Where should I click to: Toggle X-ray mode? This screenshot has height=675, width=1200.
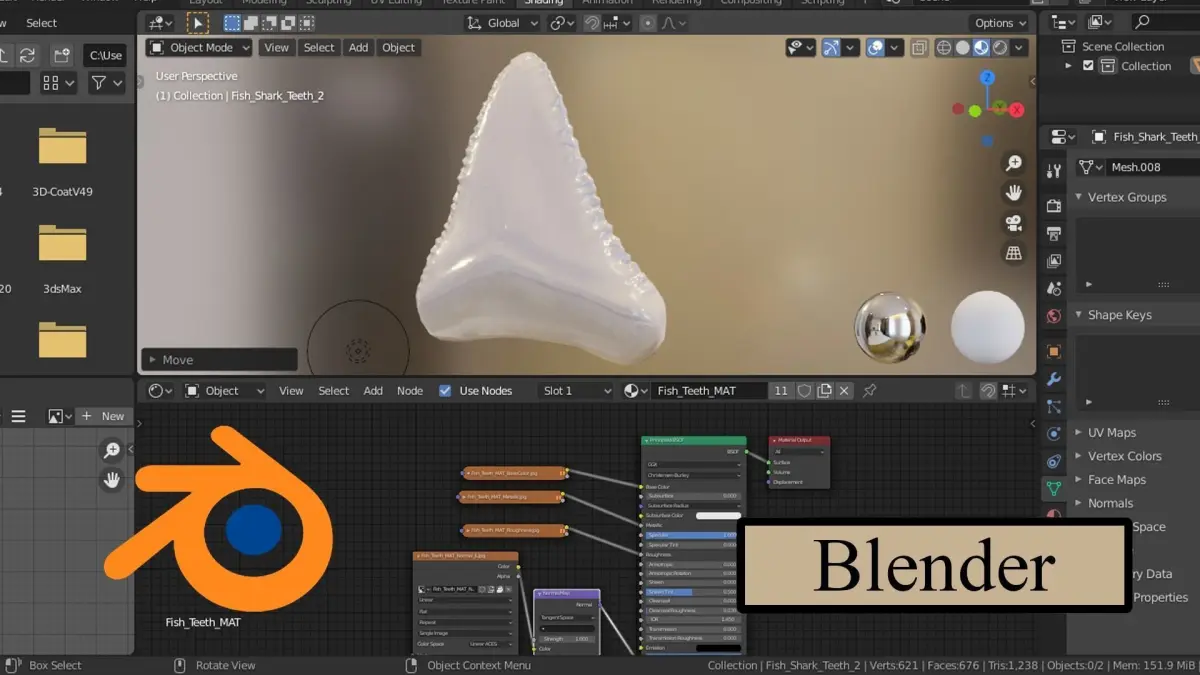[x=919, y=47]
